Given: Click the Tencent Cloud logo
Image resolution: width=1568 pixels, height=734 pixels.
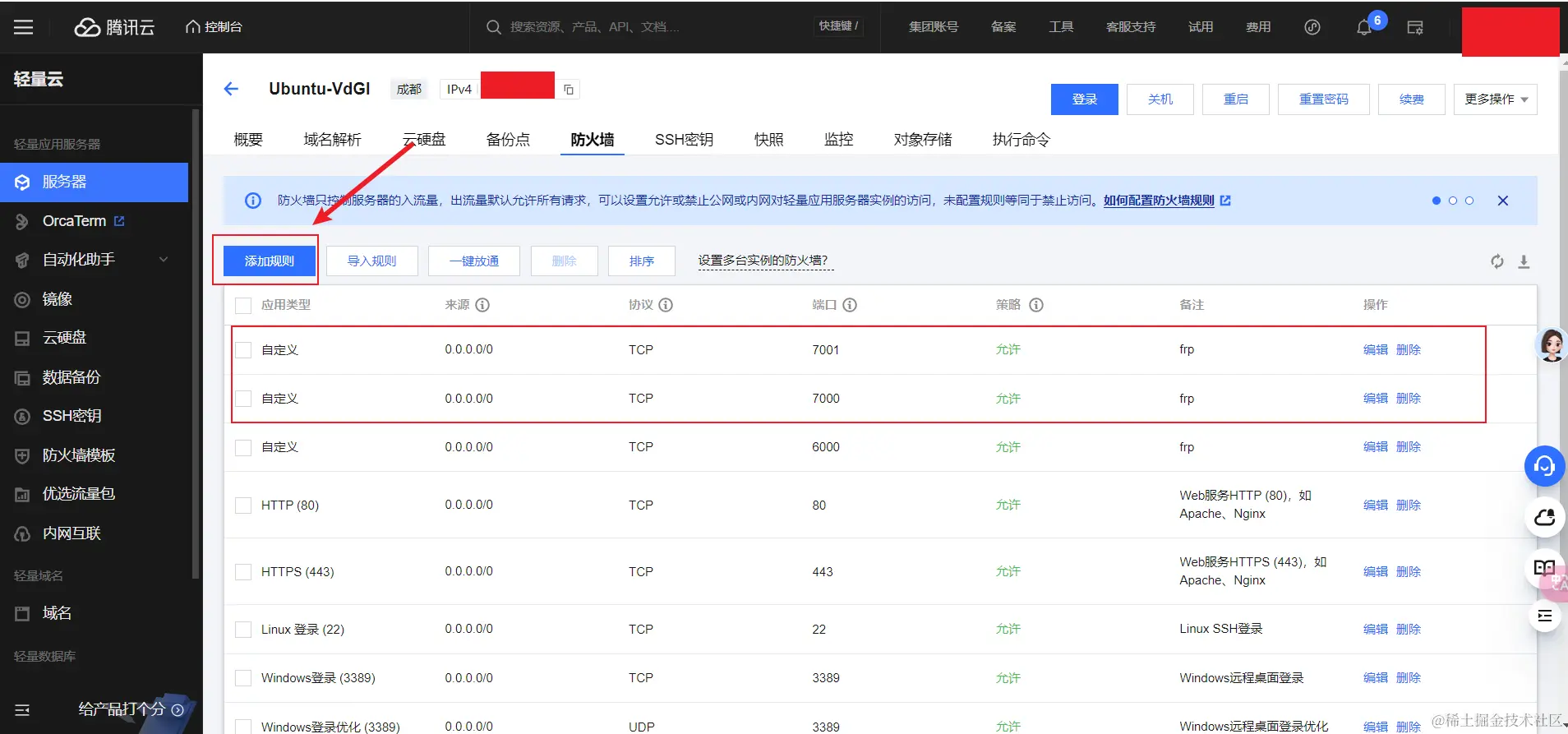Looking at the screenshot, I should [114, 27].
